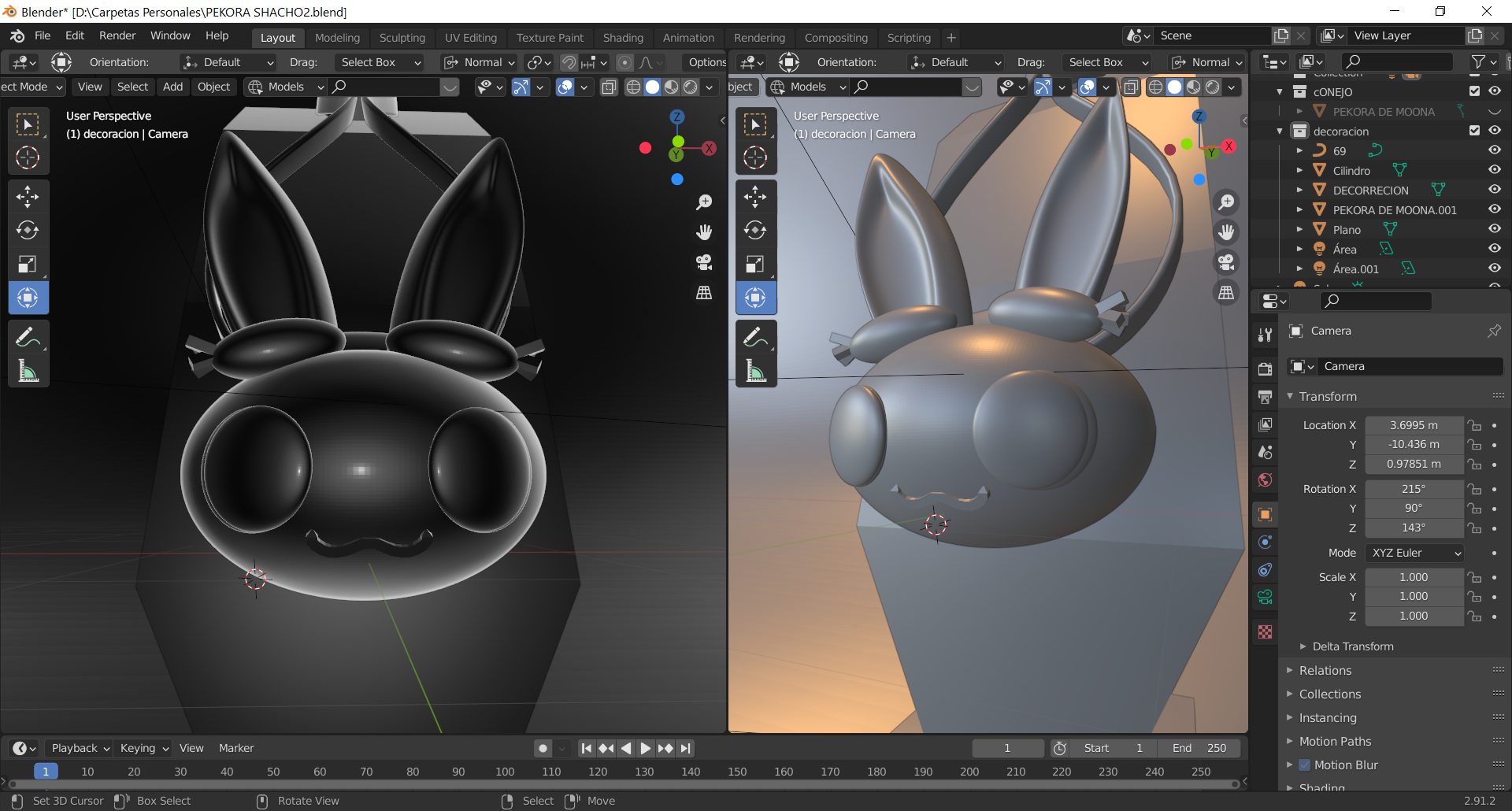This screenshot has width=1512, height=811.
Task: Select the Annotate pencil tool in left viewport
Action: (x=28, y=337)
